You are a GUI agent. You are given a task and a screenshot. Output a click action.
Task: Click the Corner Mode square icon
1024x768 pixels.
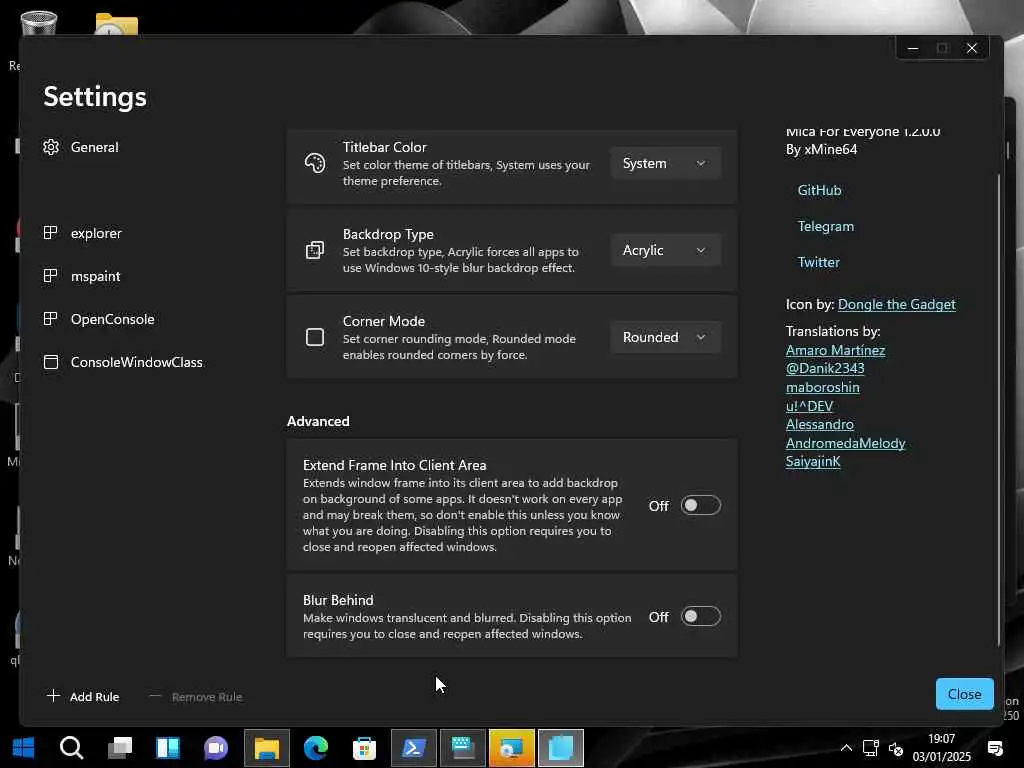[315, 337]
